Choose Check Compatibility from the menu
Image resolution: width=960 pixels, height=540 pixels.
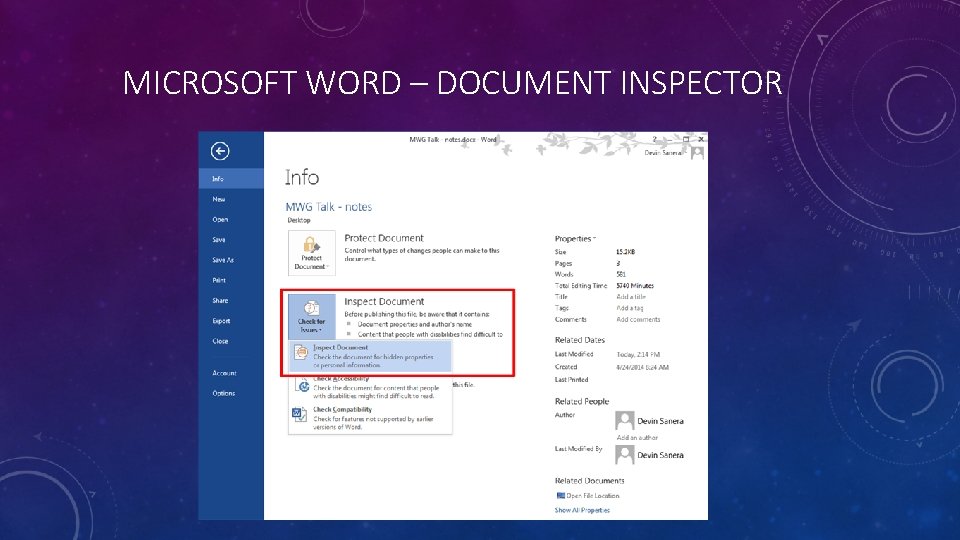point(370,418)
